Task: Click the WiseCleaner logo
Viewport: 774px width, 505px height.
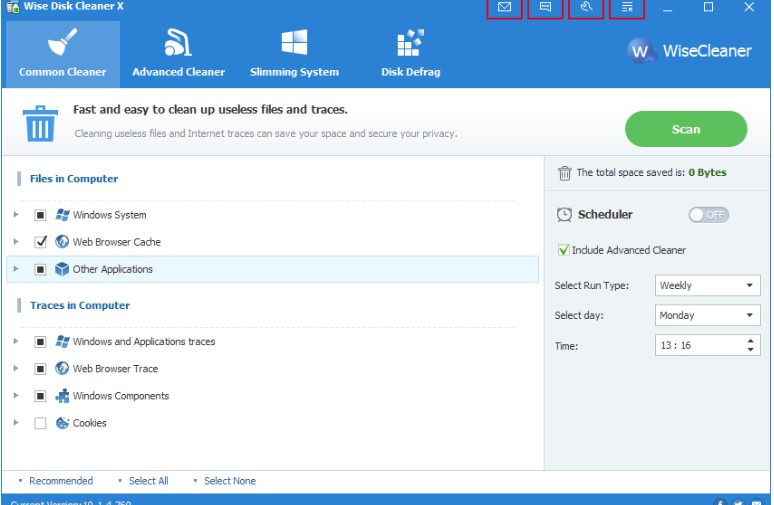Action: click(690, 50)
